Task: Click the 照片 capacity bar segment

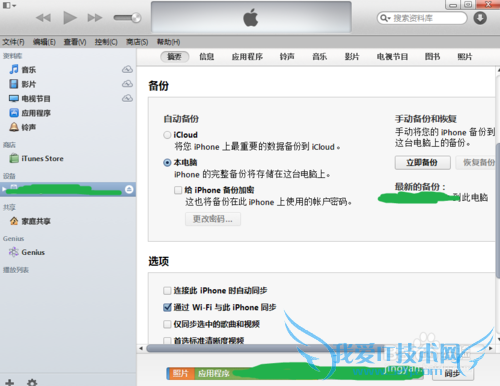Action: (x=181, y=373)
